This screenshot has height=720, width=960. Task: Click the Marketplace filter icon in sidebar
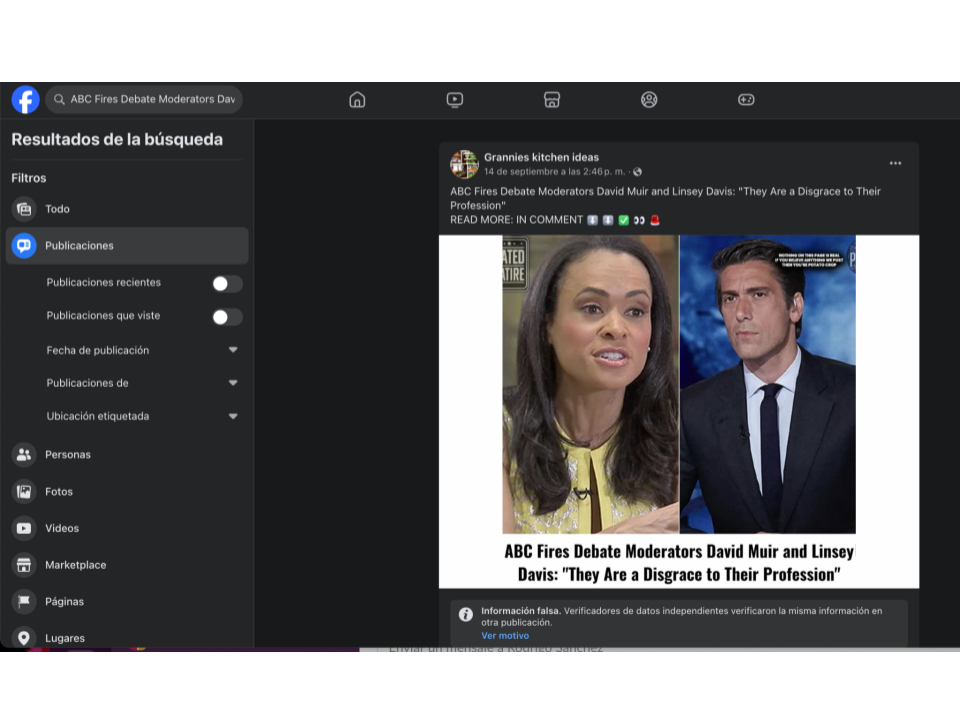[24, 564]
